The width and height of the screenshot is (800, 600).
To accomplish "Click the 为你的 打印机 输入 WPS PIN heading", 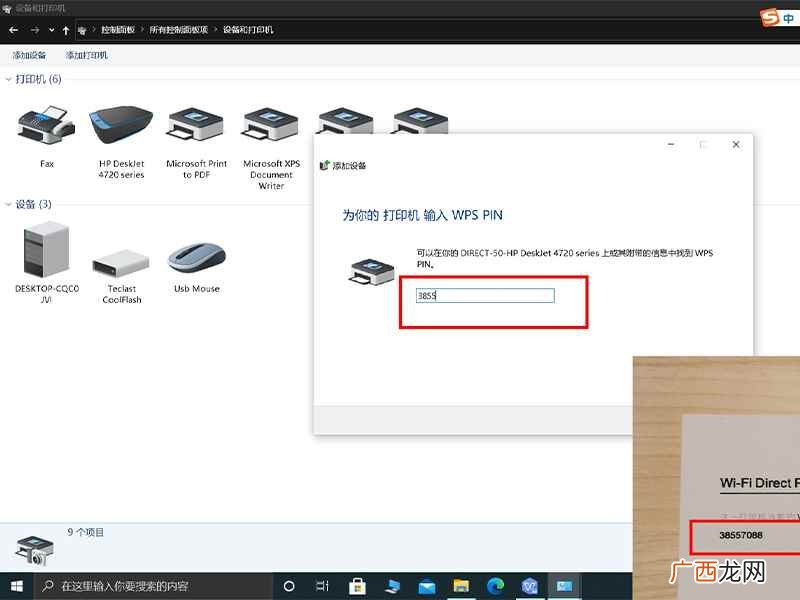I will [422, 215].
